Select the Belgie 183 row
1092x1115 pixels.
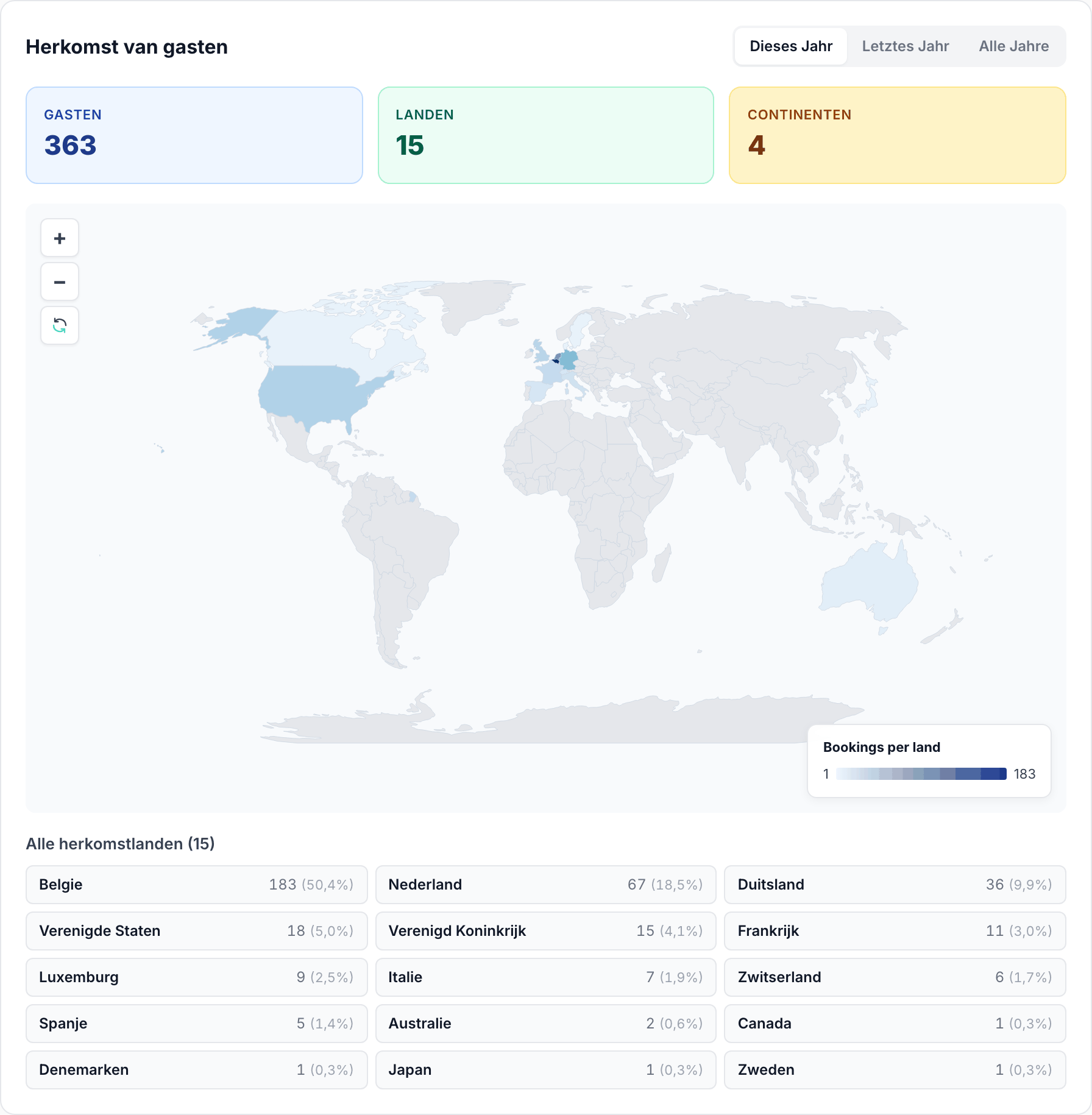tap(197, 885)
